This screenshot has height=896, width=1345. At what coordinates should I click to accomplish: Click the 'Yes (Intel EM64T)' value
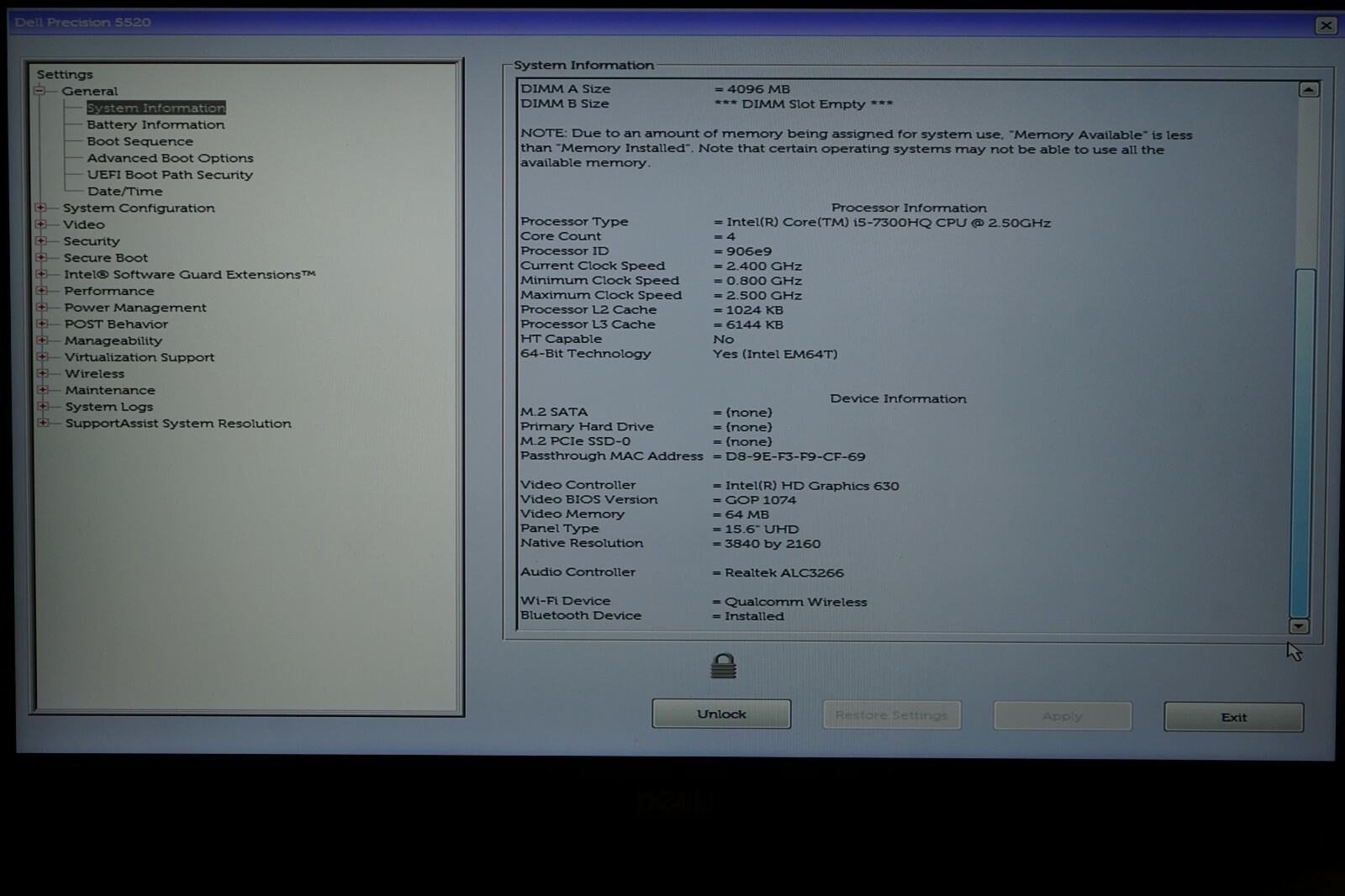pyautogui.click(x=775, y=354)
